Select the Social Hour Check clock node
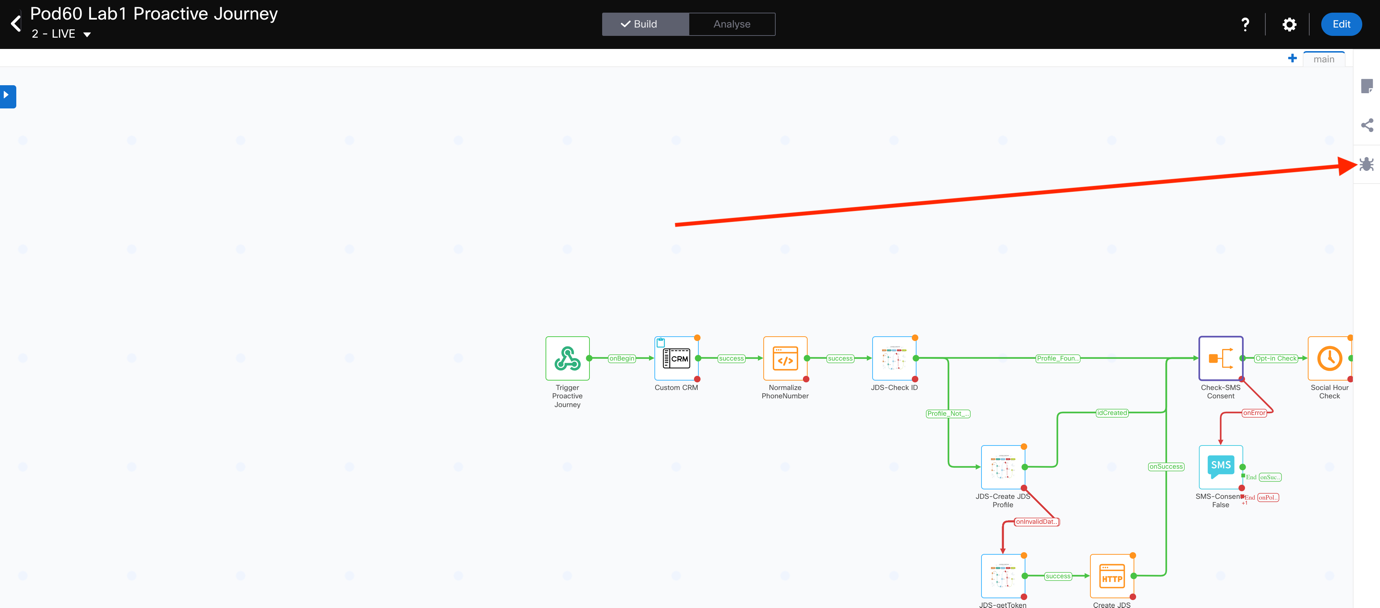The width and height of the screenshot is (1380, 608). pos(1329,359)
